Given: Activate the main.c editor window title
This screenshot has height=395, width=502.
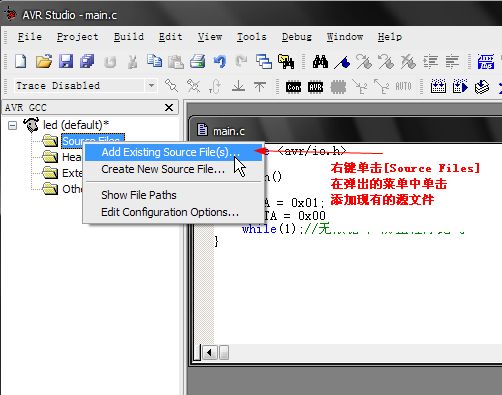Looking at the screenshot, I should pyautogui.click(x=228, y=131).
